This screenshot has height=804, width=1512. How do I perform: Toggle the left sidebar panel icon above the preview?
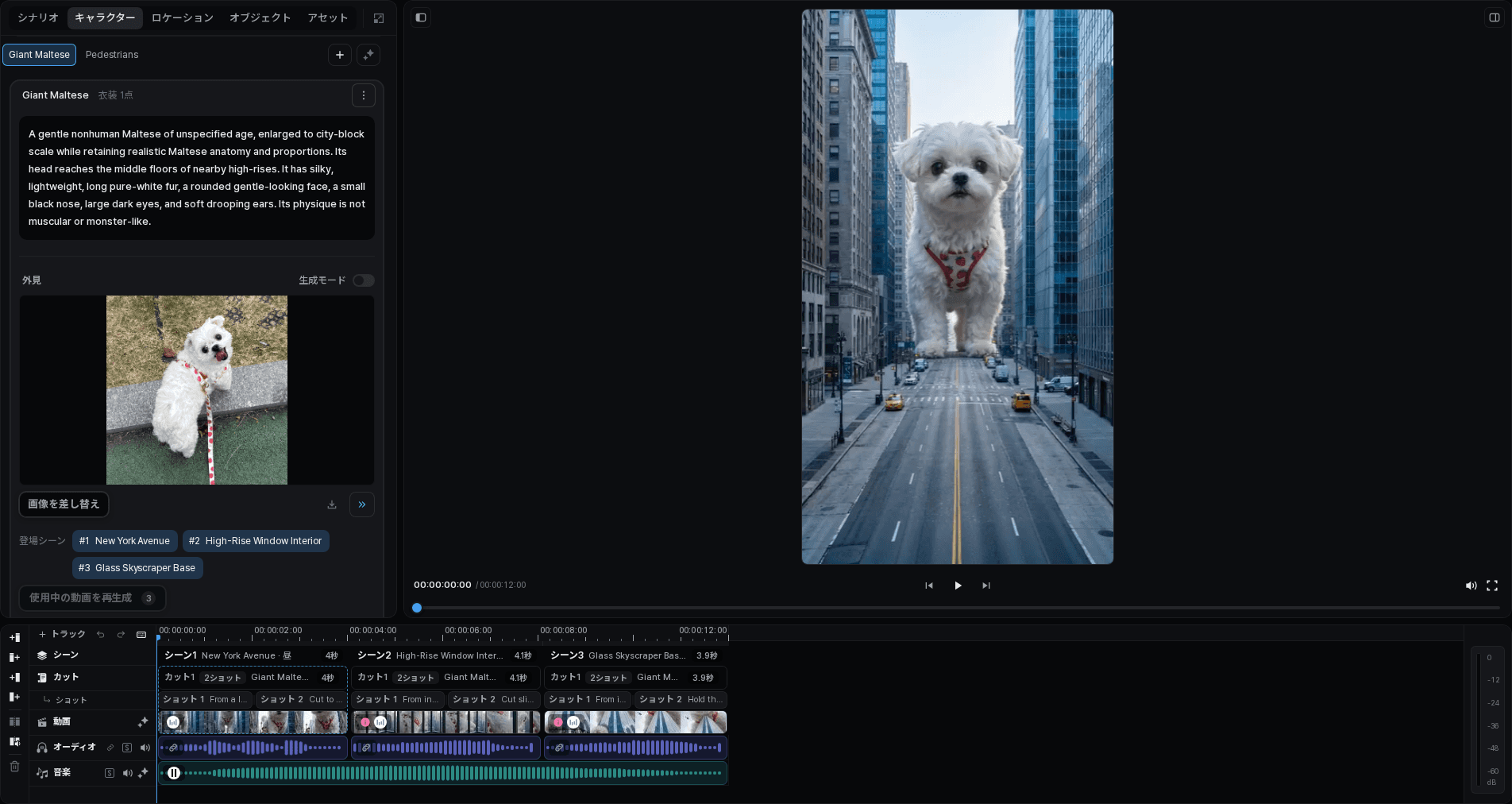(421, 17)
